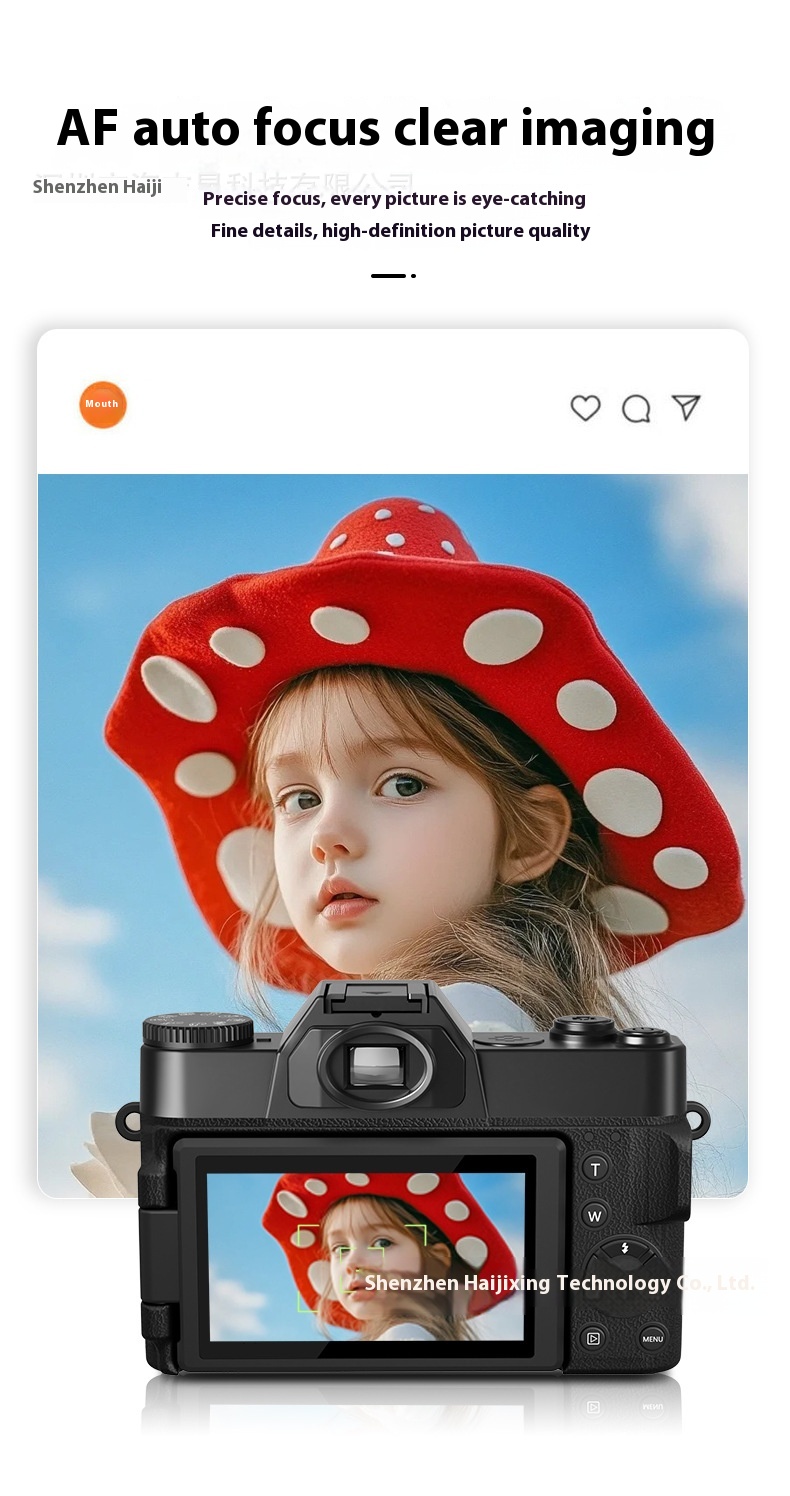
Task: Click the Shenzhen Haiji label text
Action: [97, 187]
